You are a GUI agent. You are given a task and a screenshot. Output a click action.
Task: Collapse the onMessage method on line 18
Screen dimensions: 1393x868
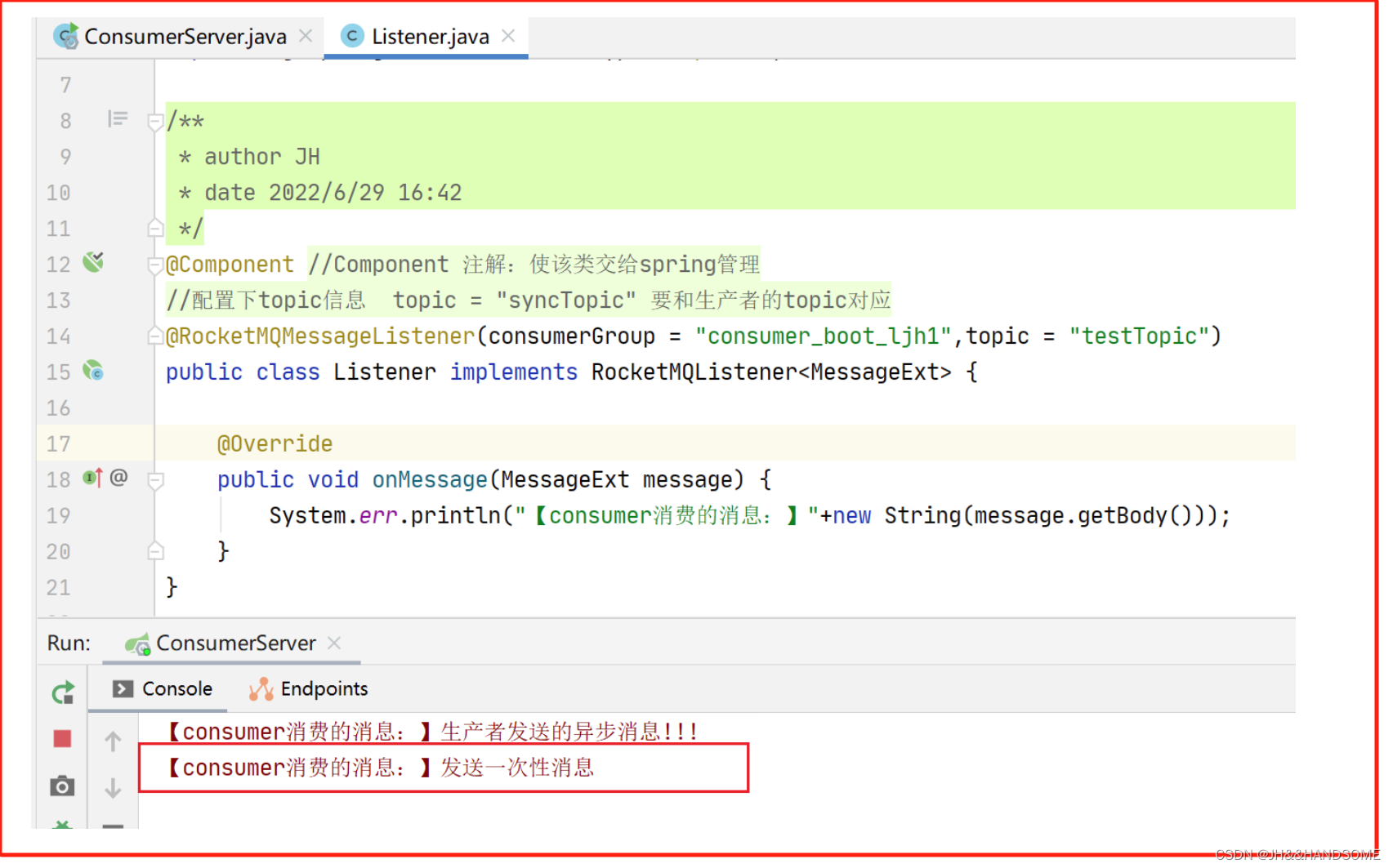pyautogui.click(x=155, y=481)
